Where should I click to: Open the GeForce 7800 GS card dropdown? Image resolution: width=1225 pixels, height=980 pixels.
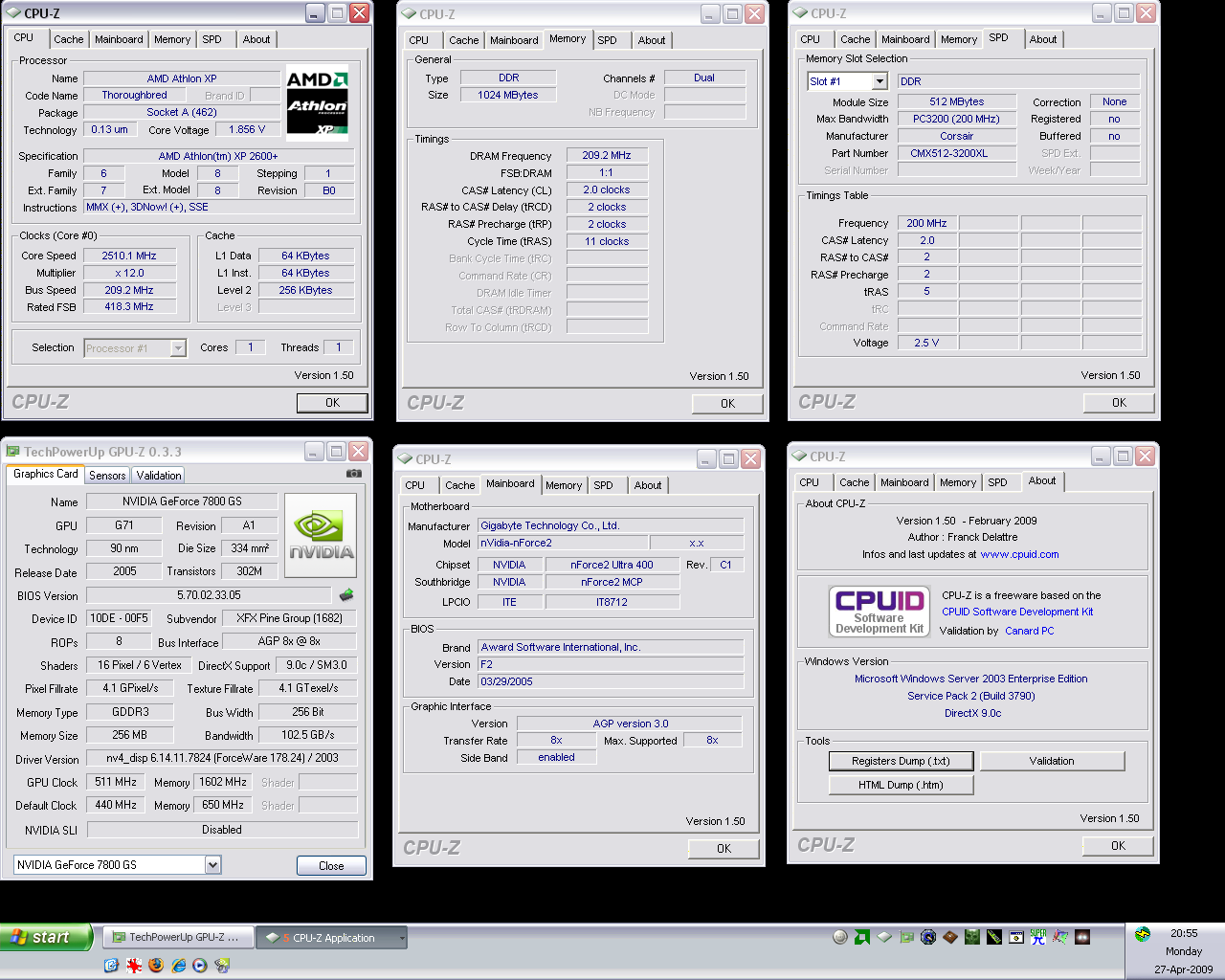tap(212, 865)
